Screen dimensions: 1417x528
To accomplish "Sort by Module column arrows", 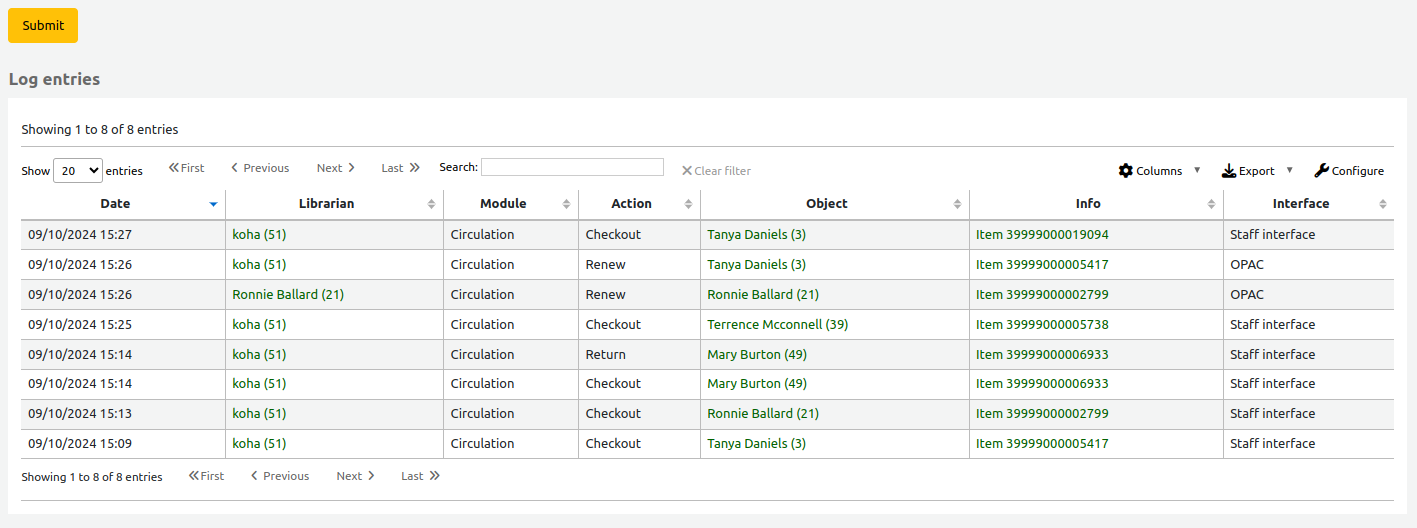I will coord(566,204).
